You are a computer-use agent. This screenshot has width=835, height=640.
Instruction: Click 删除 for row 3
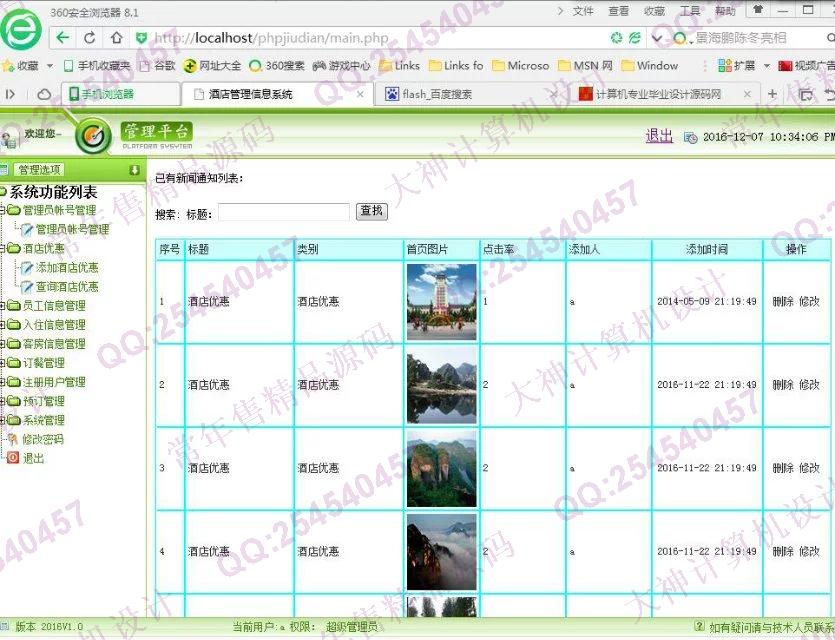click(783, 468)
